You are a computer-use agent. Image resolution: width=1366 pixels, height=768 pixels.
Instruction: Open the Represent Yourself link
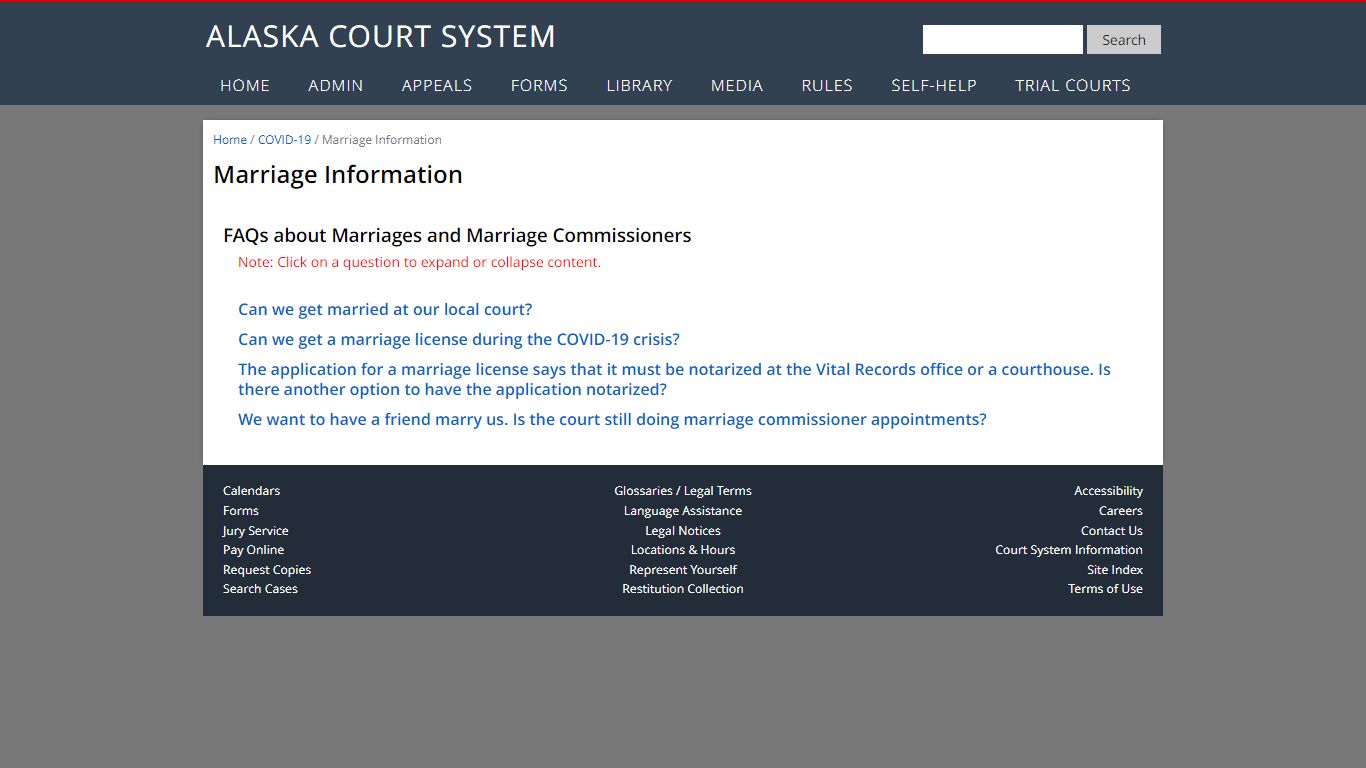point(683,570)
